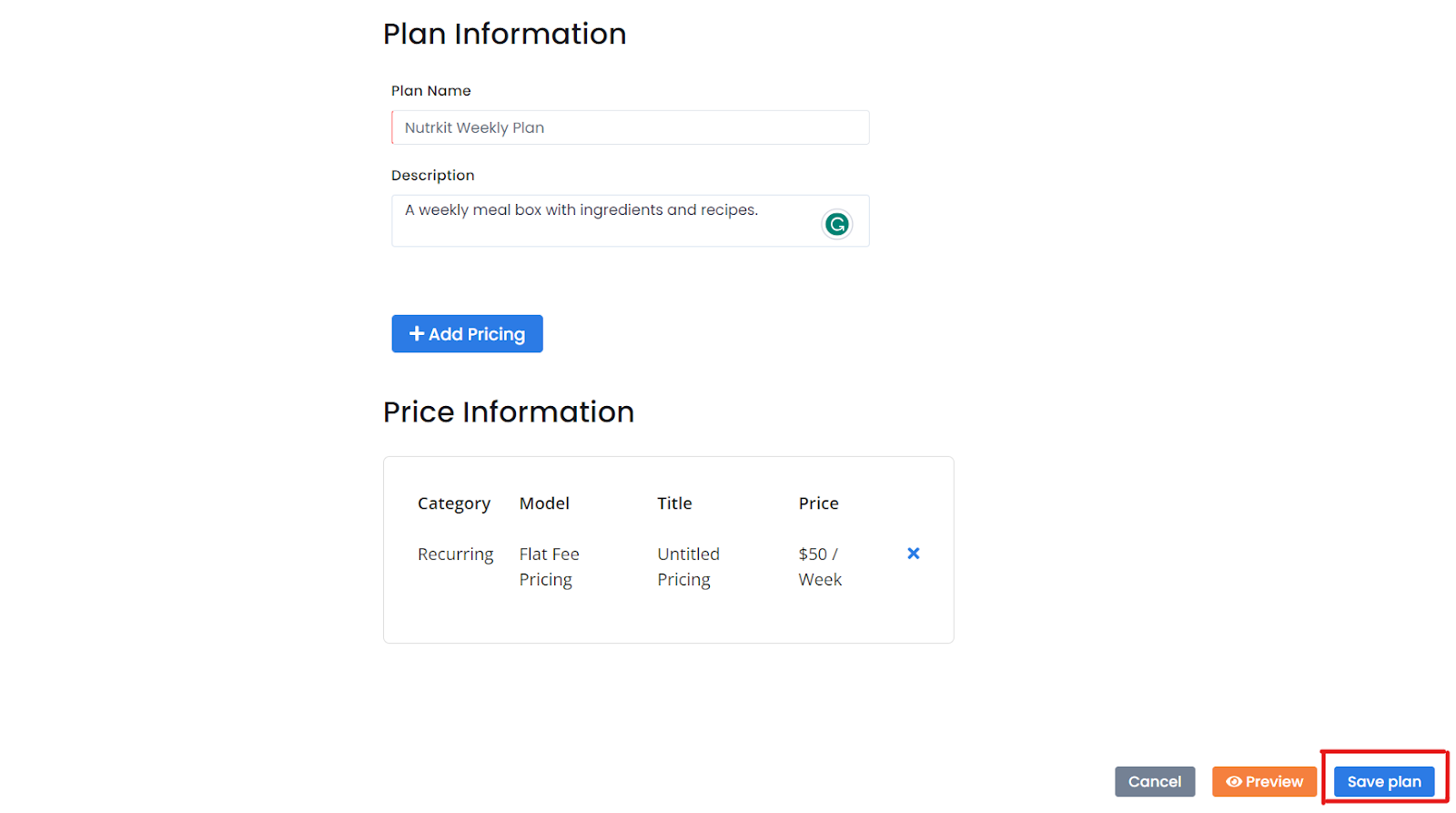Click the Untitled Pricing title to edit it
This screenshot has height=813, width=1456.
(x=688, y=565)
